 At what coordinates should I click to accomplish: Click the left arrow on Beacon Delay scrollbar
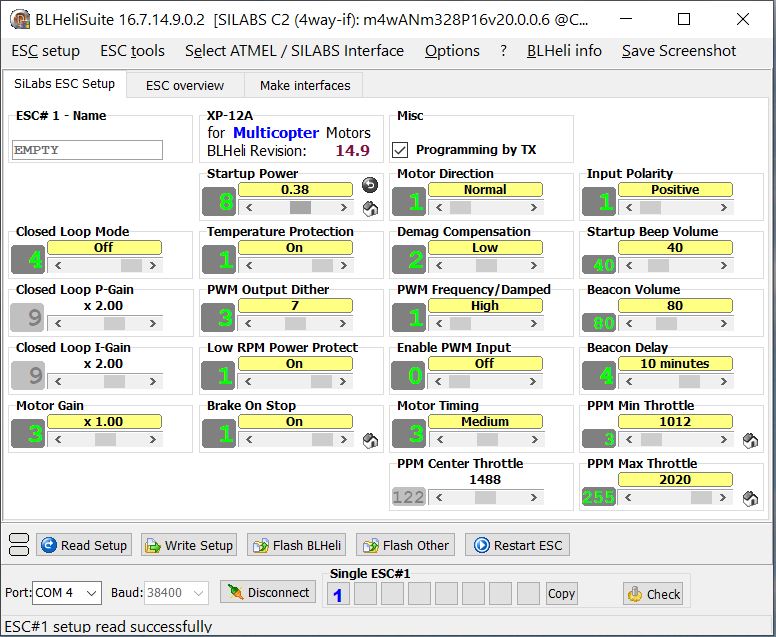tap(627, 382)
